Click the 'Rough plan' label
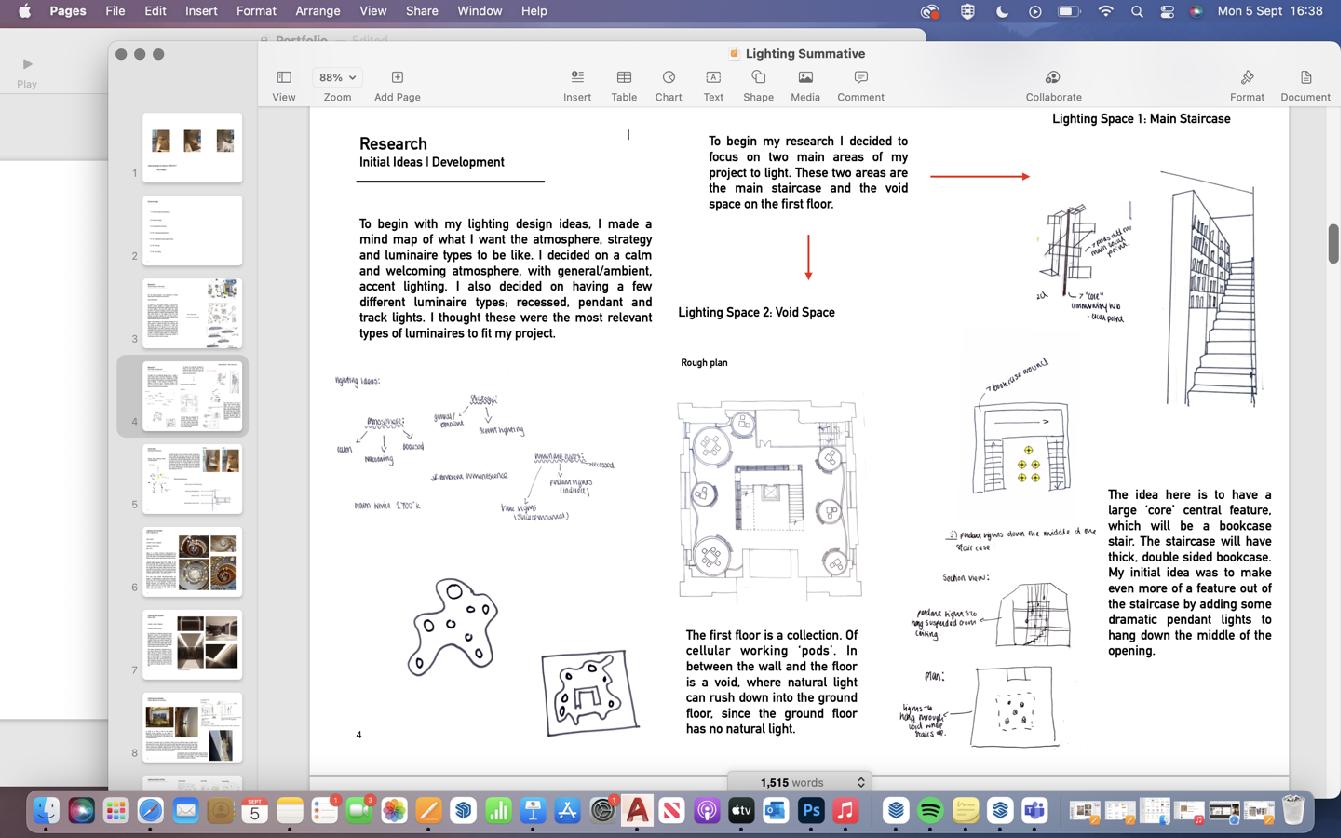This screenshot has height=838, width=1341. tap(704, 362)
